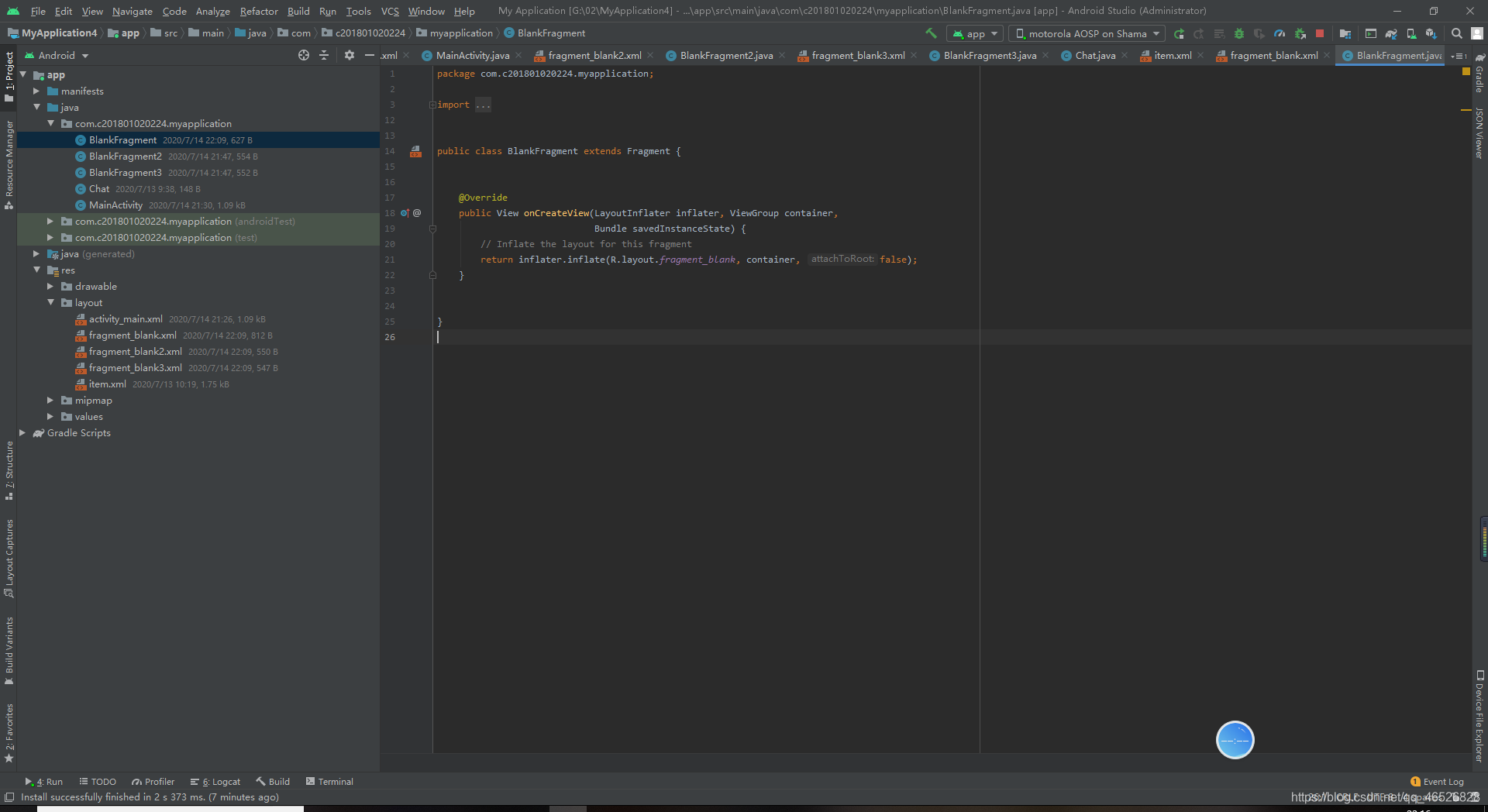This screenshot has height=812, width=1488.
Task: Collapse the layout folder
Action: pos(50,302)
